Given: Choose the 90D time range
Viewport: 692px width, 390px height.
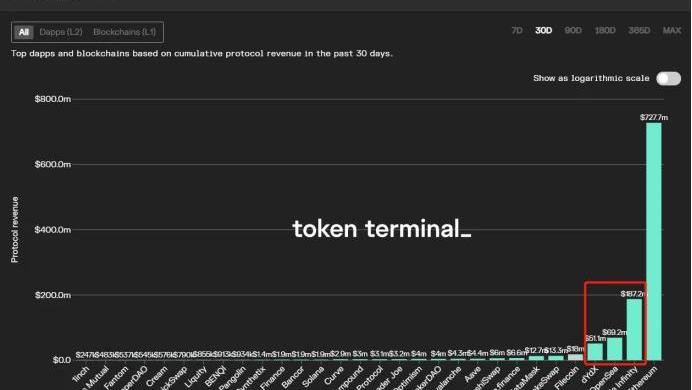Looking at the screenshot, I should pyautogui.click(x=573, y=30).
